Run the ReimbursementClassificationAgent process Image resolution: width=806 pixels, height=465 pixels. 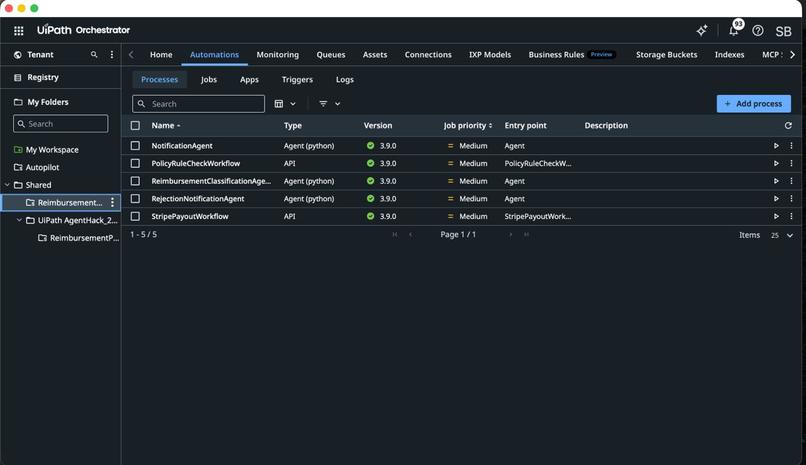776,181
